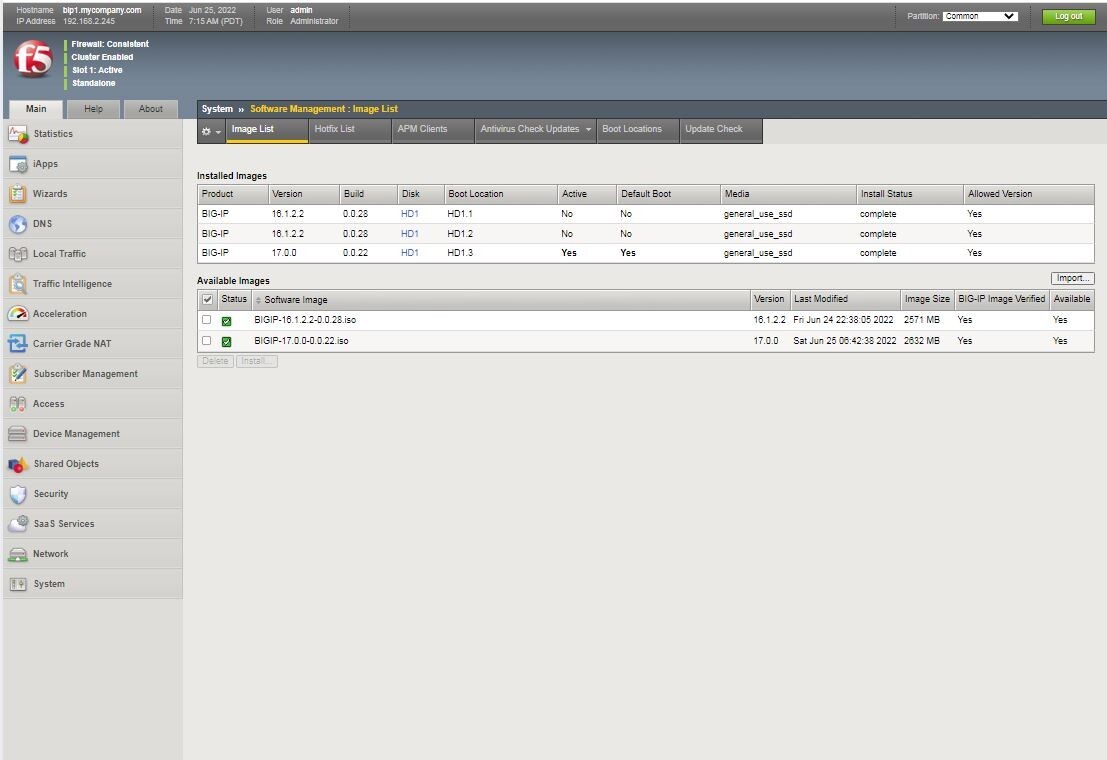Check the BIGIP-17.0.0-0.0.22.iso checkbox
Screen dimensions: 1107x760
[206, 340]
